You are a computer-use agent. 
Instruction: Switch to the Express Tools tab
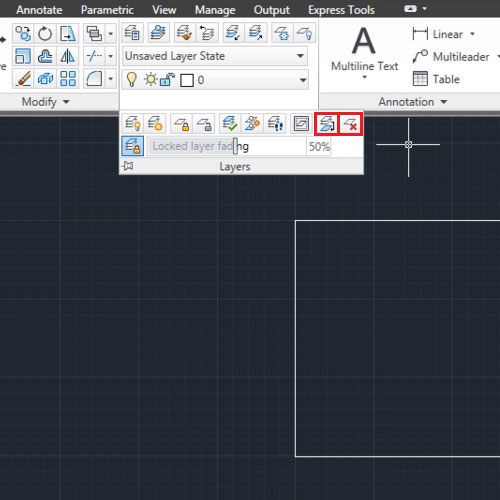tap(341, 10)
